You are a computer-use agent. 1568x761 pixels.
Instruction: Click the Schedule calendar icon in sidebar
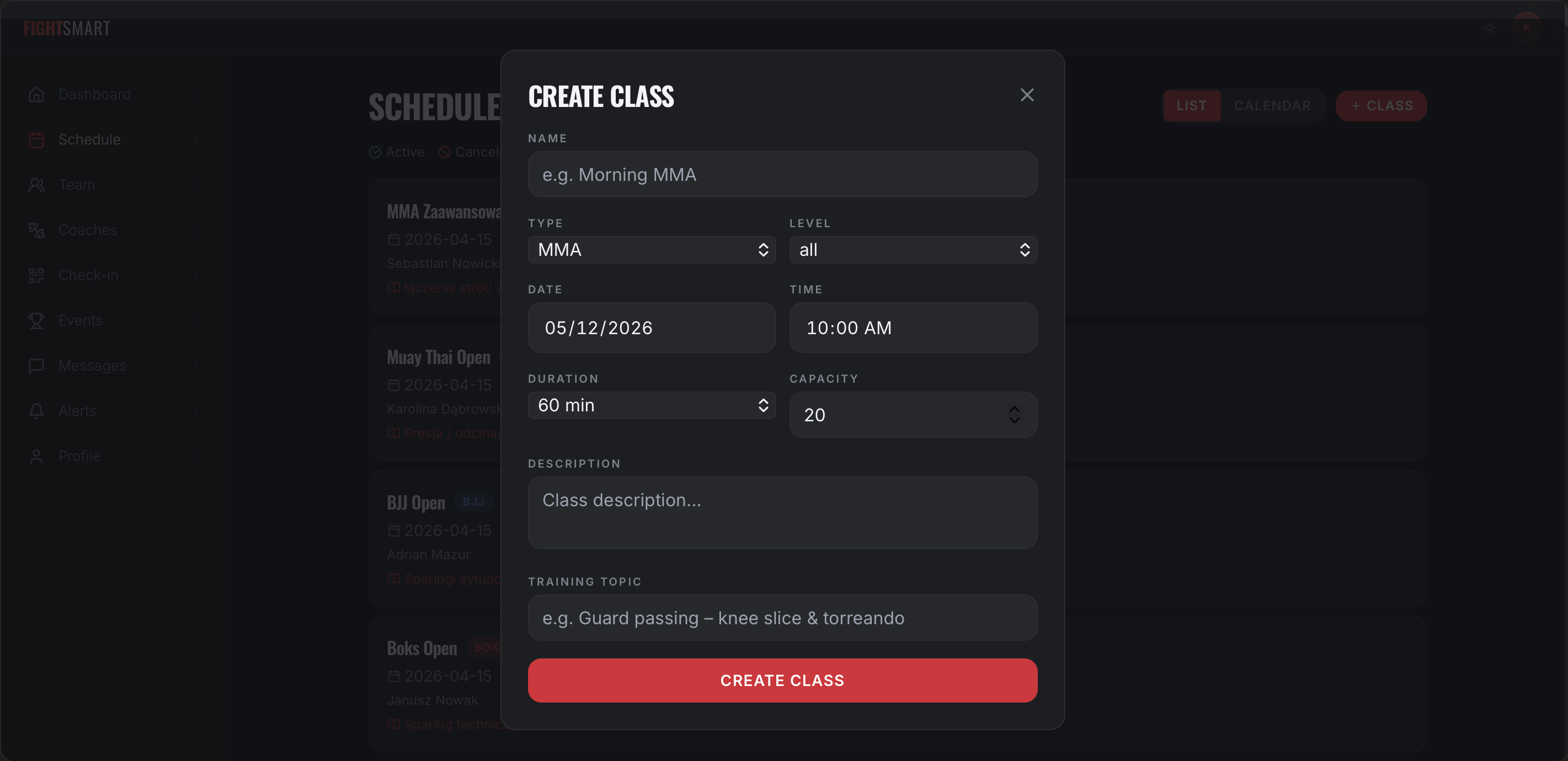[x=36, y=140]
